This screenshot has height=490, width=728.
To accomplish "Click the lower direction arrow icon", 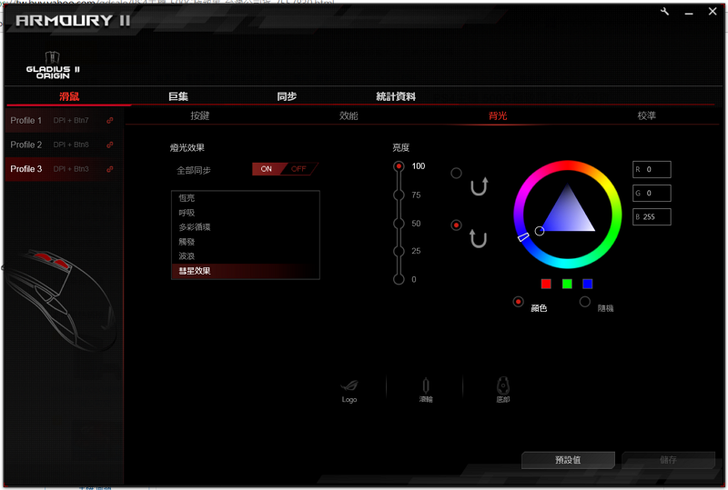I will tap(478, 239).
